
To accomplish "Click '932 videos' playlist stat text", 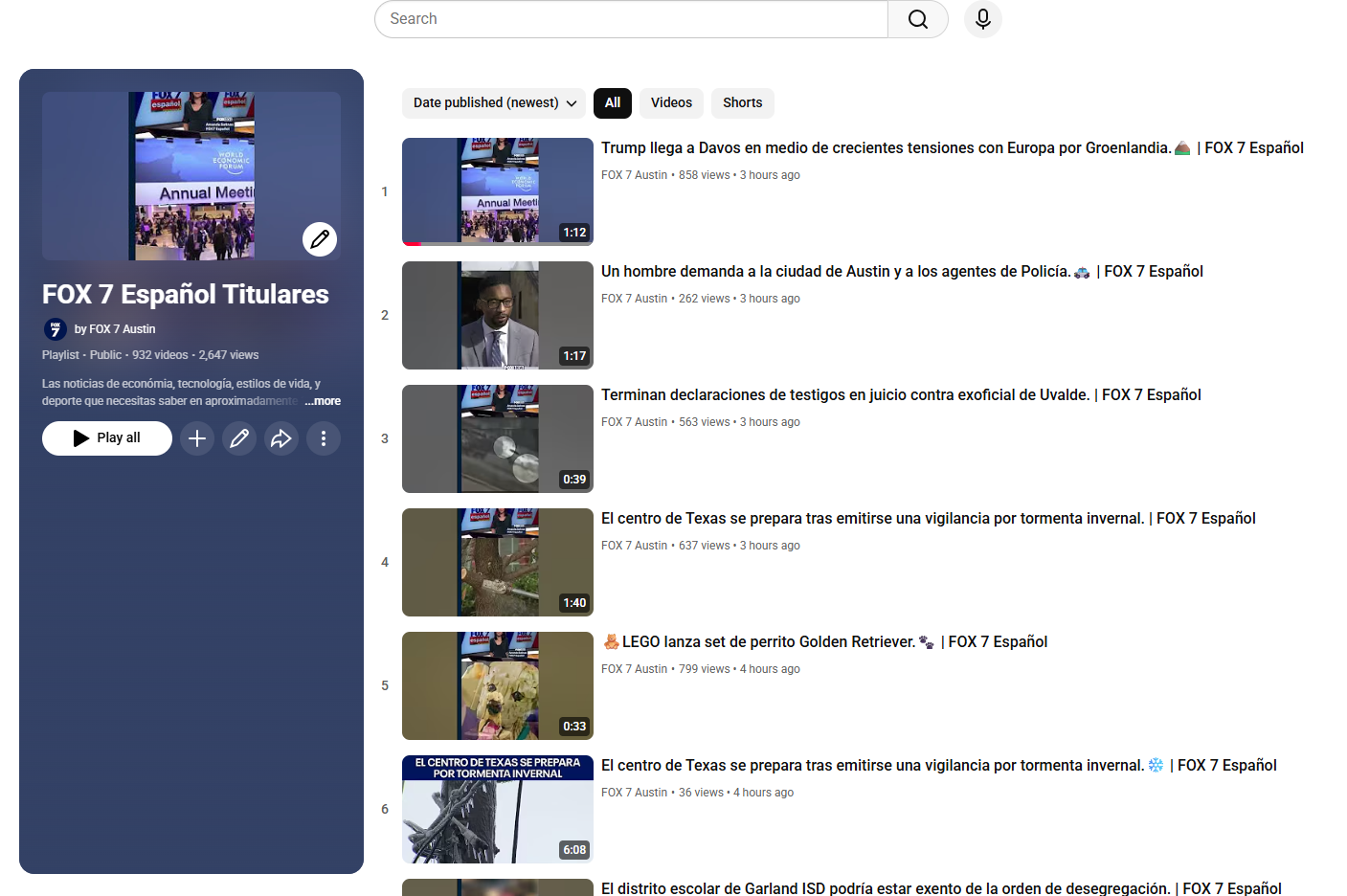I will (160, 355).
